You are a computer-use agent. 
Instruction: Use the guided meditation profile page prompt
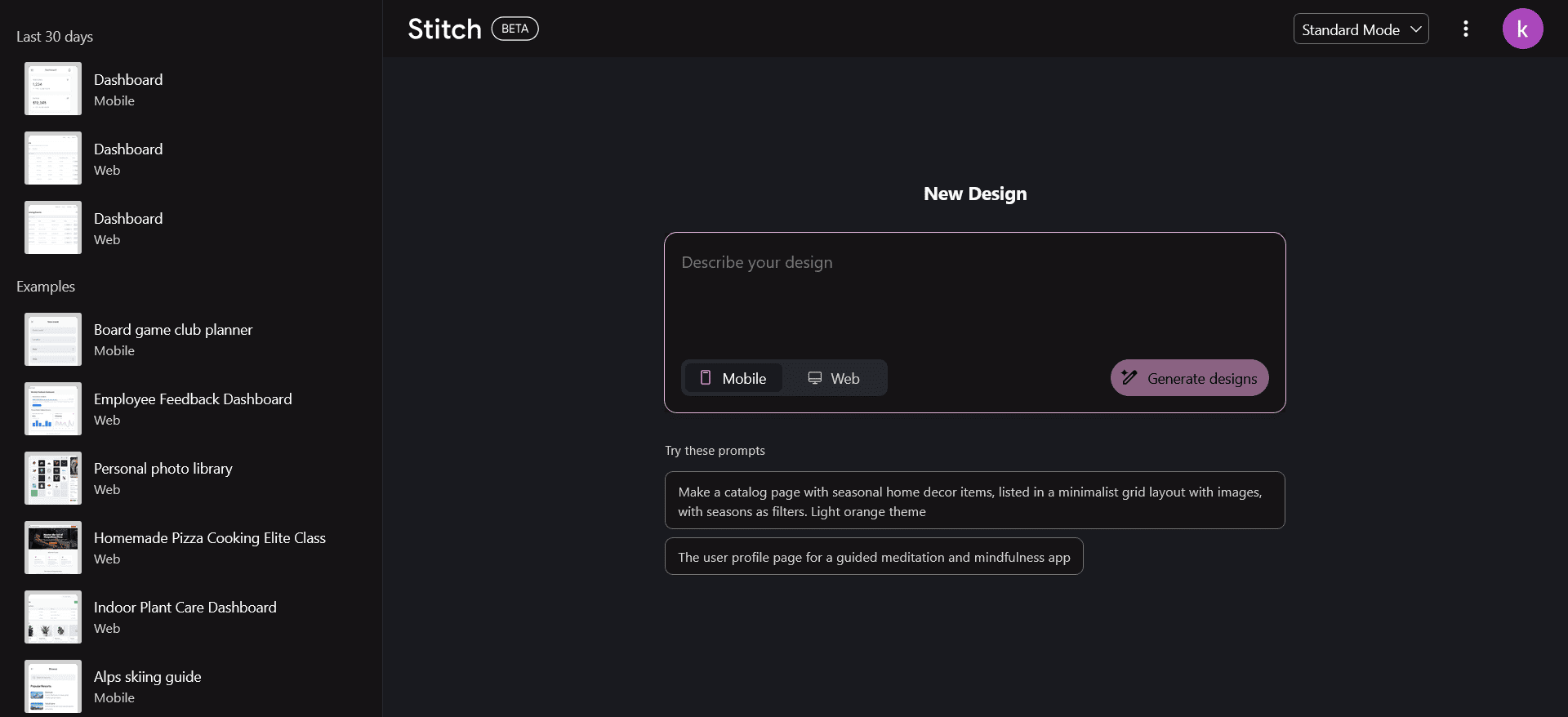873,557
